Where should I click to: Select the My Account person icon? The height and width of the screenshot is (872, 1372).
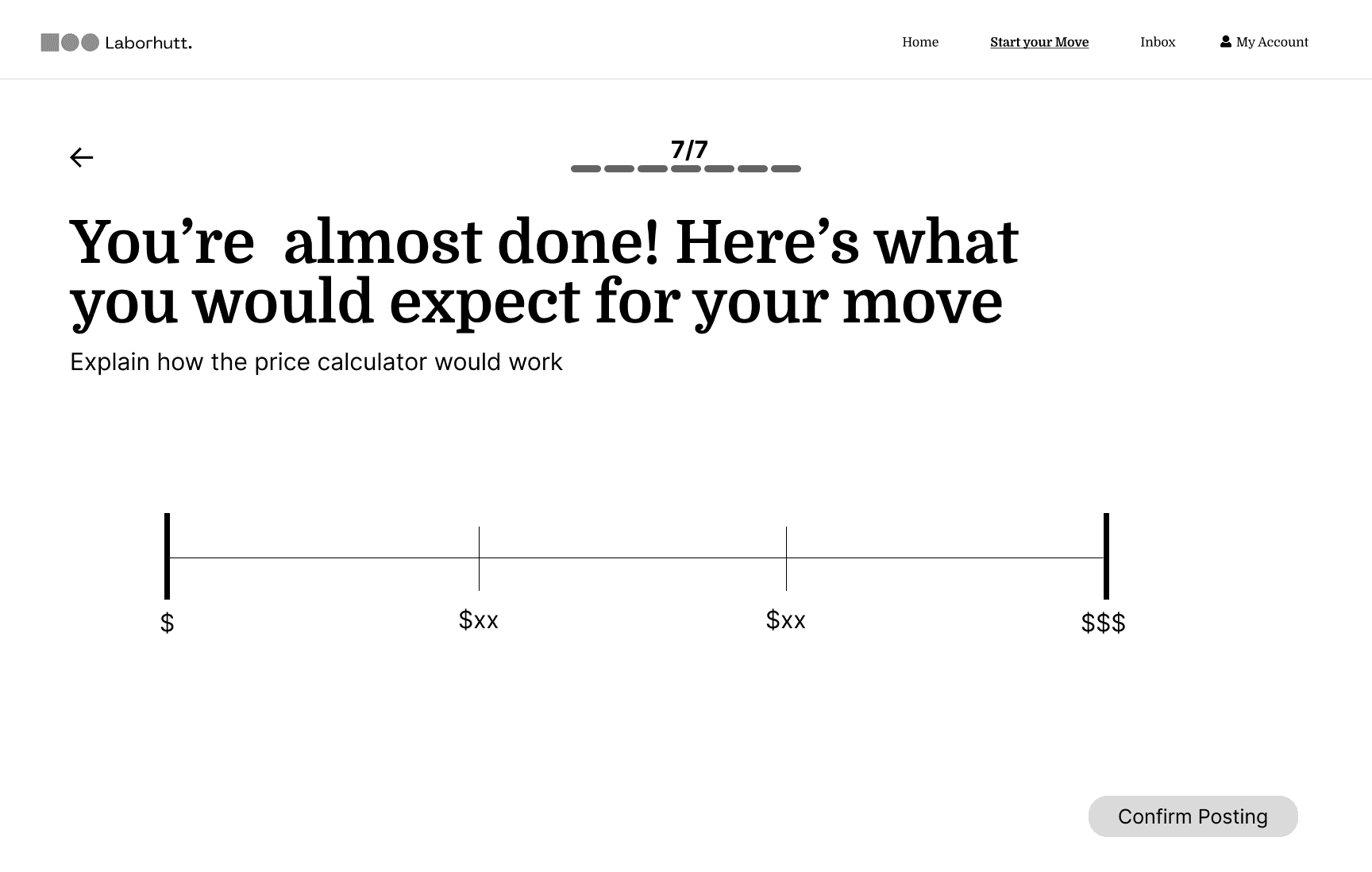pyautogui.click(x=1225, y=41)
